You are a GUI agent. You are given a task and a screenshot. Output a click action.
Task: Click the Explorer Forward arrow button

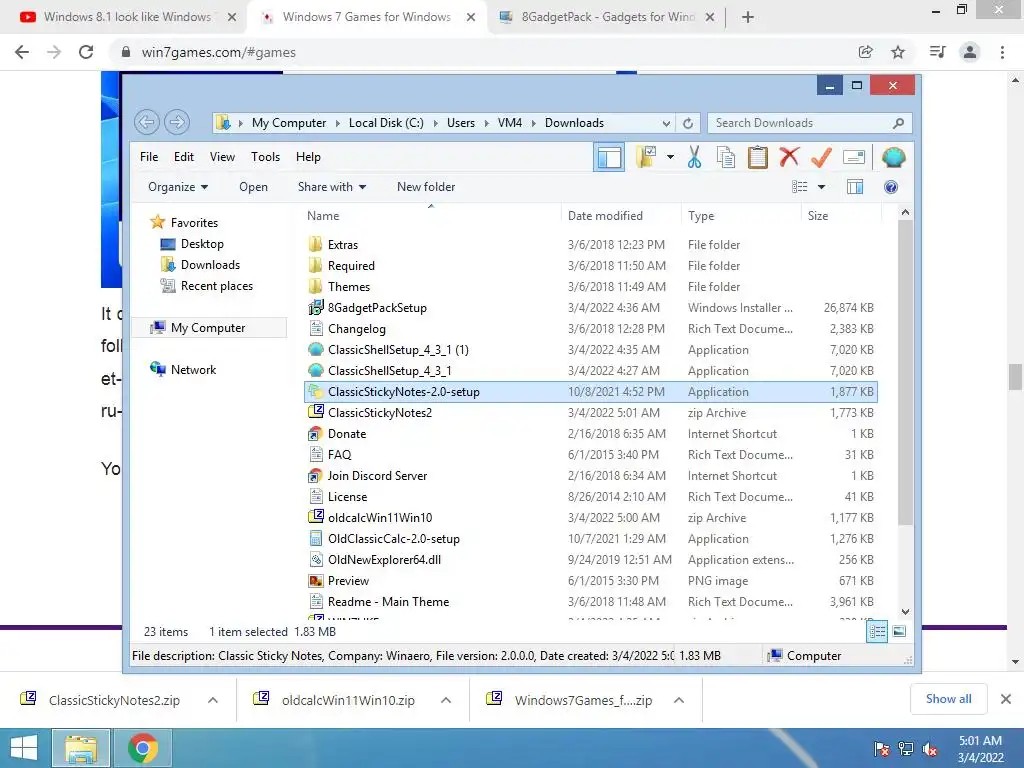[177, 122]
